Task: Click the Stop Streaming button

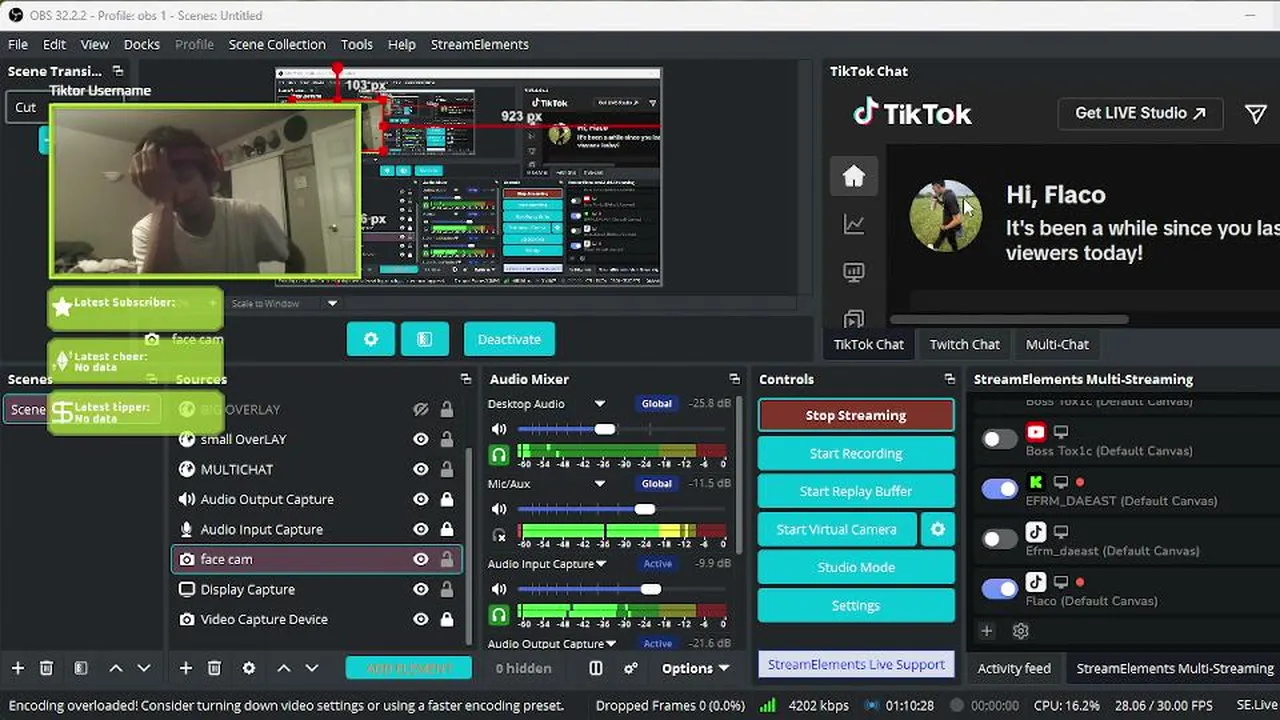Action: tap(856, 415)
